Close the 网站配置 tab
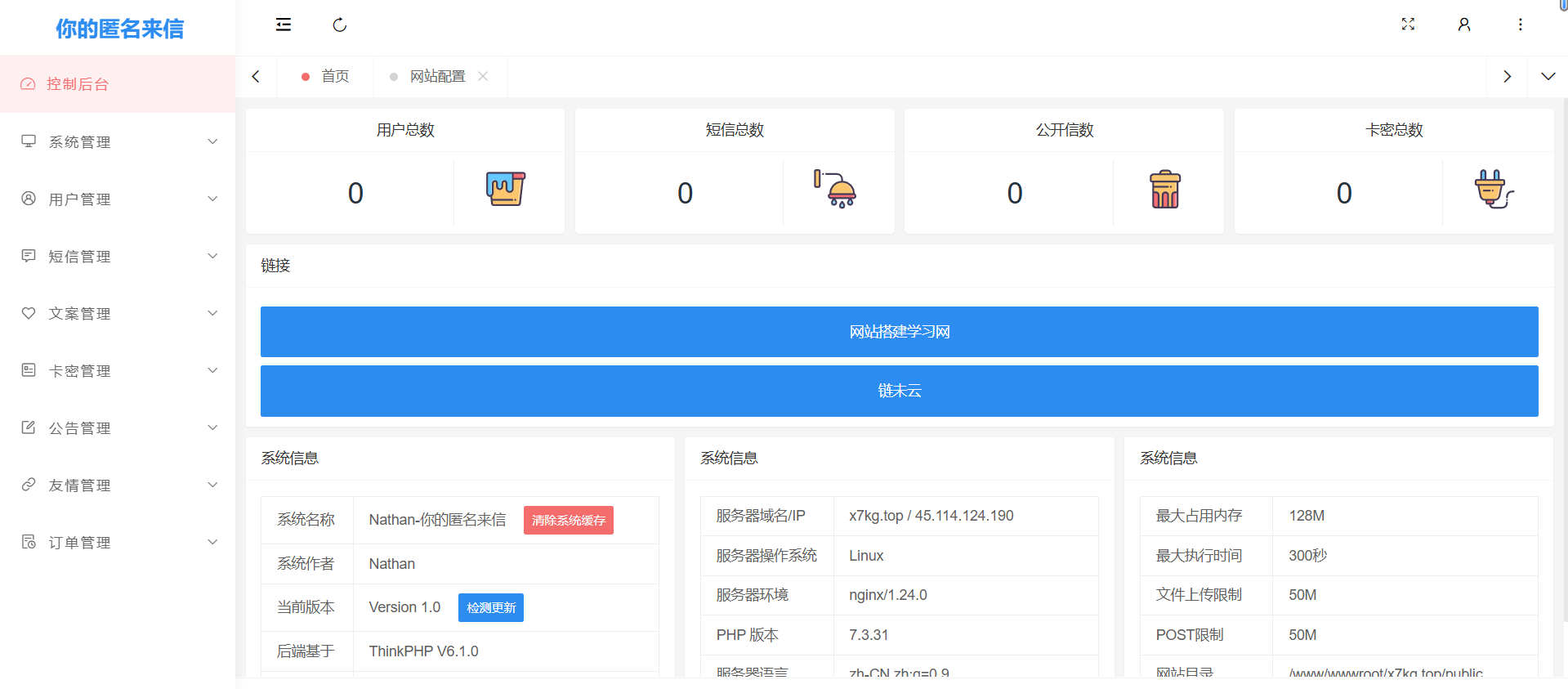The height and width of the screenshot is (689, 1568). pos(483,76)
